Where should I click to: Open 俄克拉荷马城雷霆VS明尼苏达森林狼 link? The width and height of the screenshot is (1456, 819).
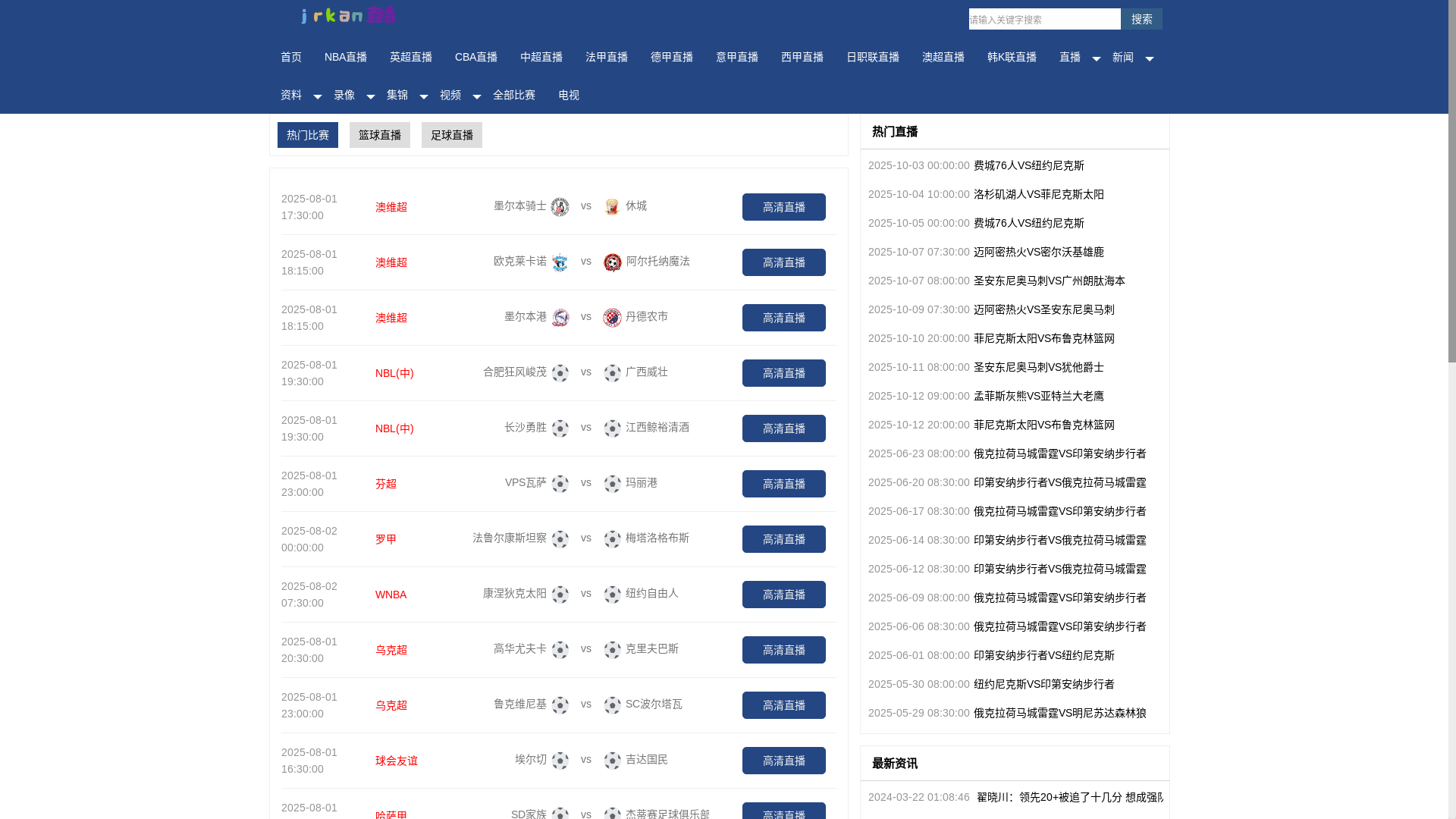[1060, 713]
